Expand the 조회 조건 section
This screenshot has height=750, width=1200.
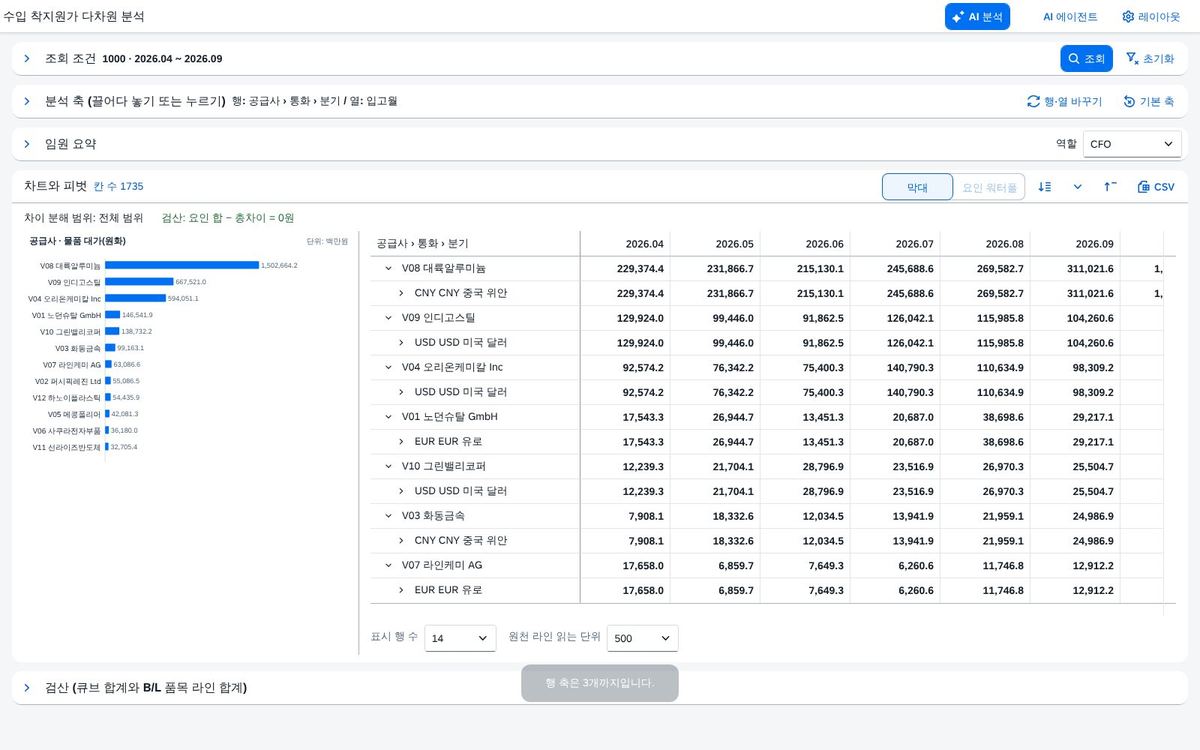[27, 59]
